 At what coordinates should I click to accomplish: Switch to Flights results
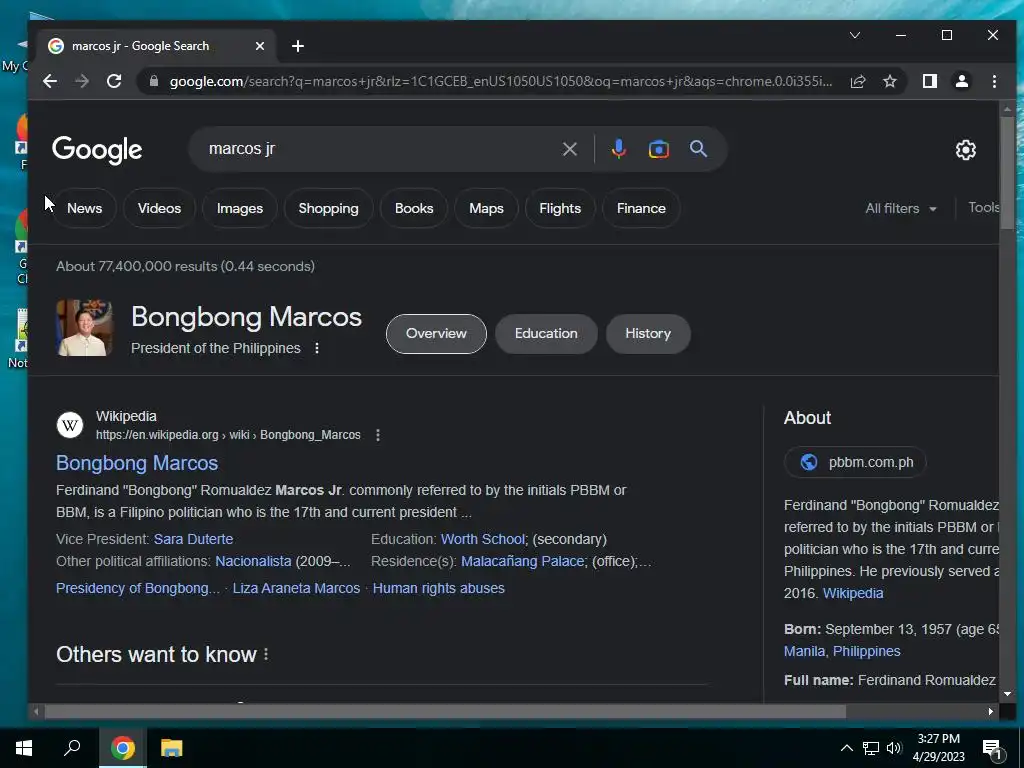(x=560, y=208)
